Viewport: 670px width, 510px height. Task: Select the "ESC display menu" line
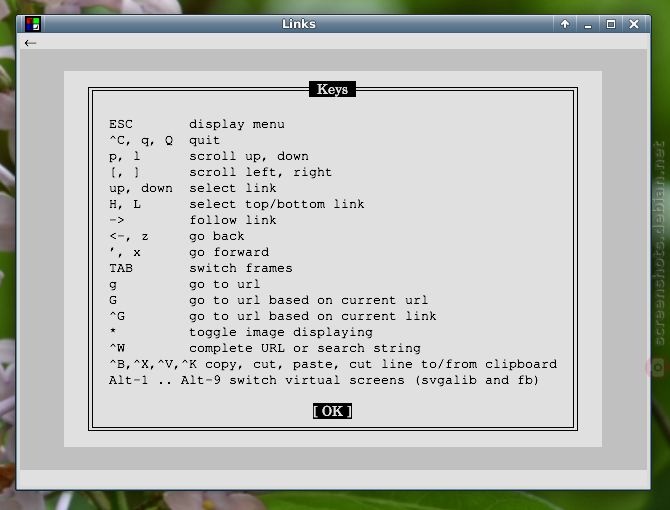[x=197, y=124]
